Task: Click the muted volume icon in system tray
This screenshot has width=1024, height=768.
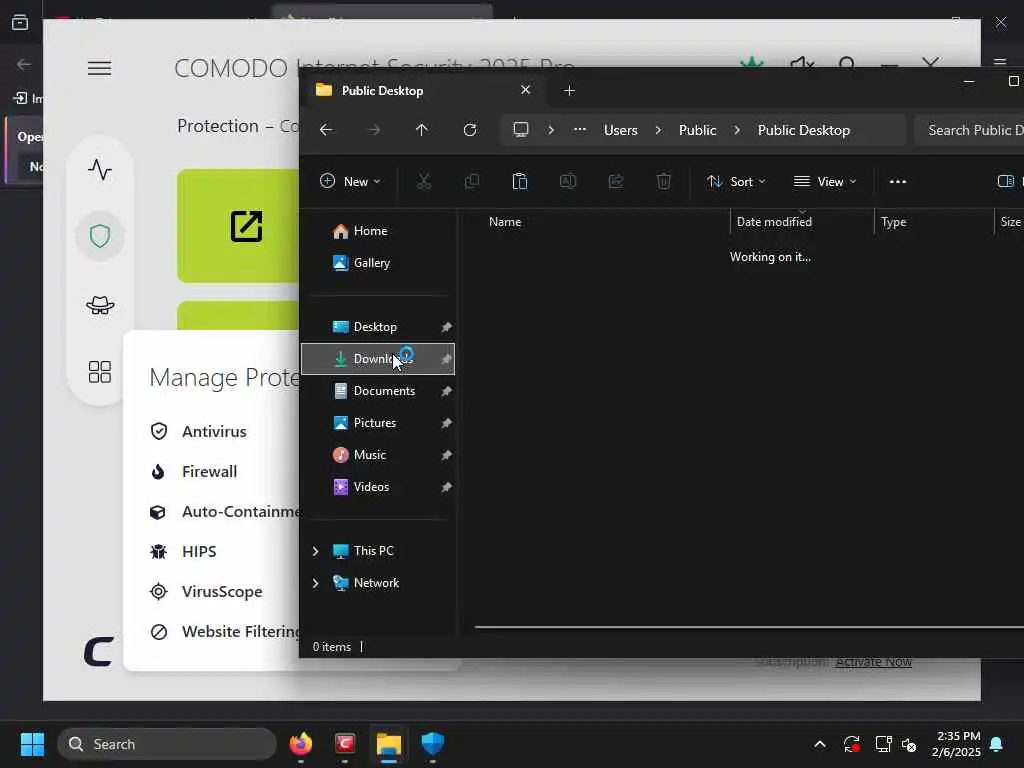Action: click(908, 744)
